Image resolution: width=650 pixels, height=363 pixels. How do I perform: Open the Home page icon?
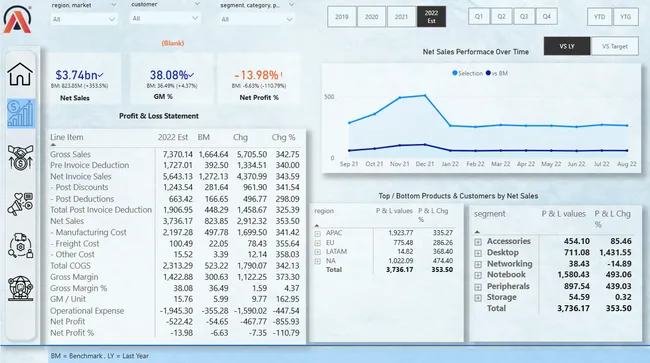tap(20, 75)
